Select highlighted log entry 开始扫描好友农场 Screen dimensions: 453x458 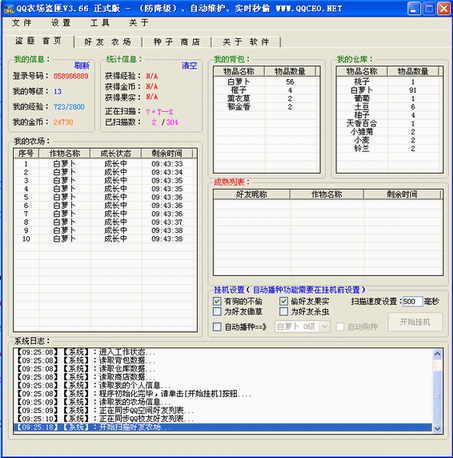click(x=223, y=427)
